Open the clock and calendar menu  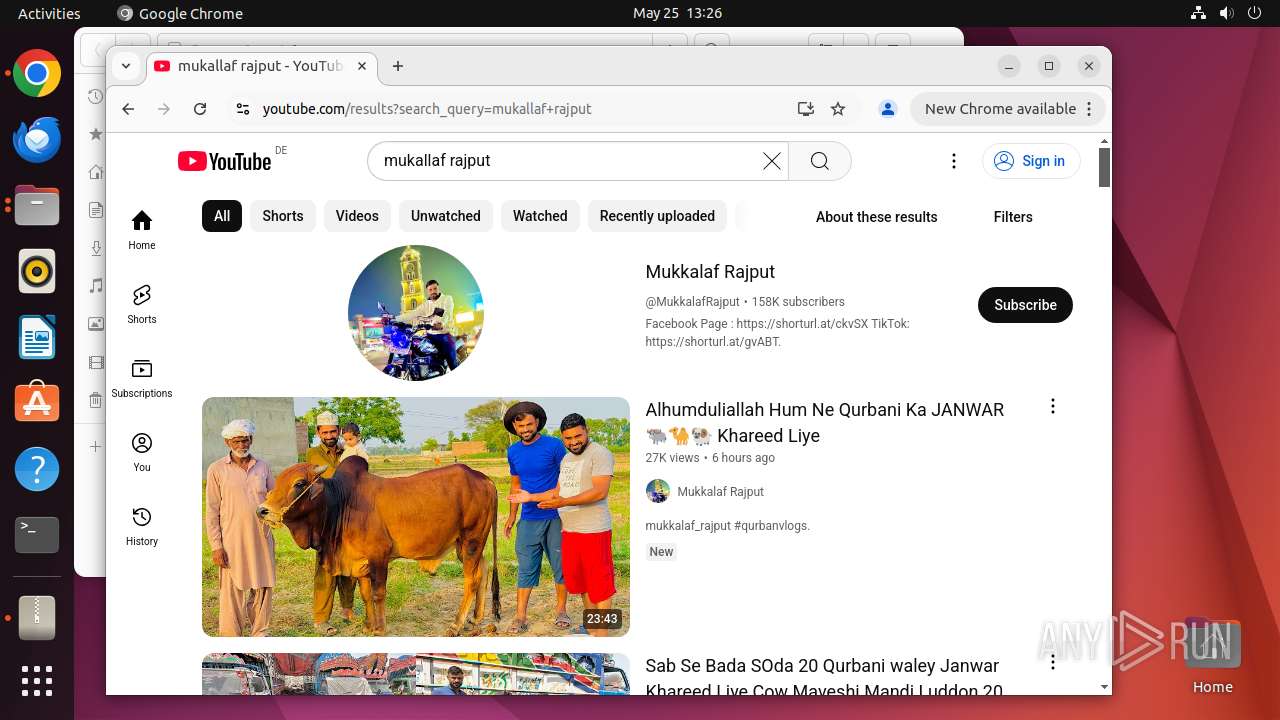[677, 13]
